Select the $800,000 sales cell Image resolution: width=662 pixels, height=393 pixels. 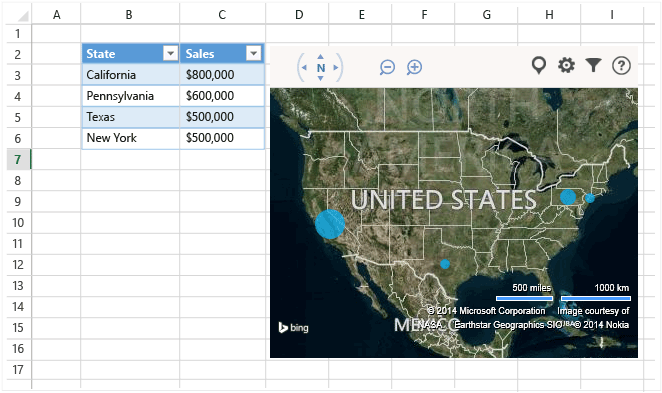(222, 75)
